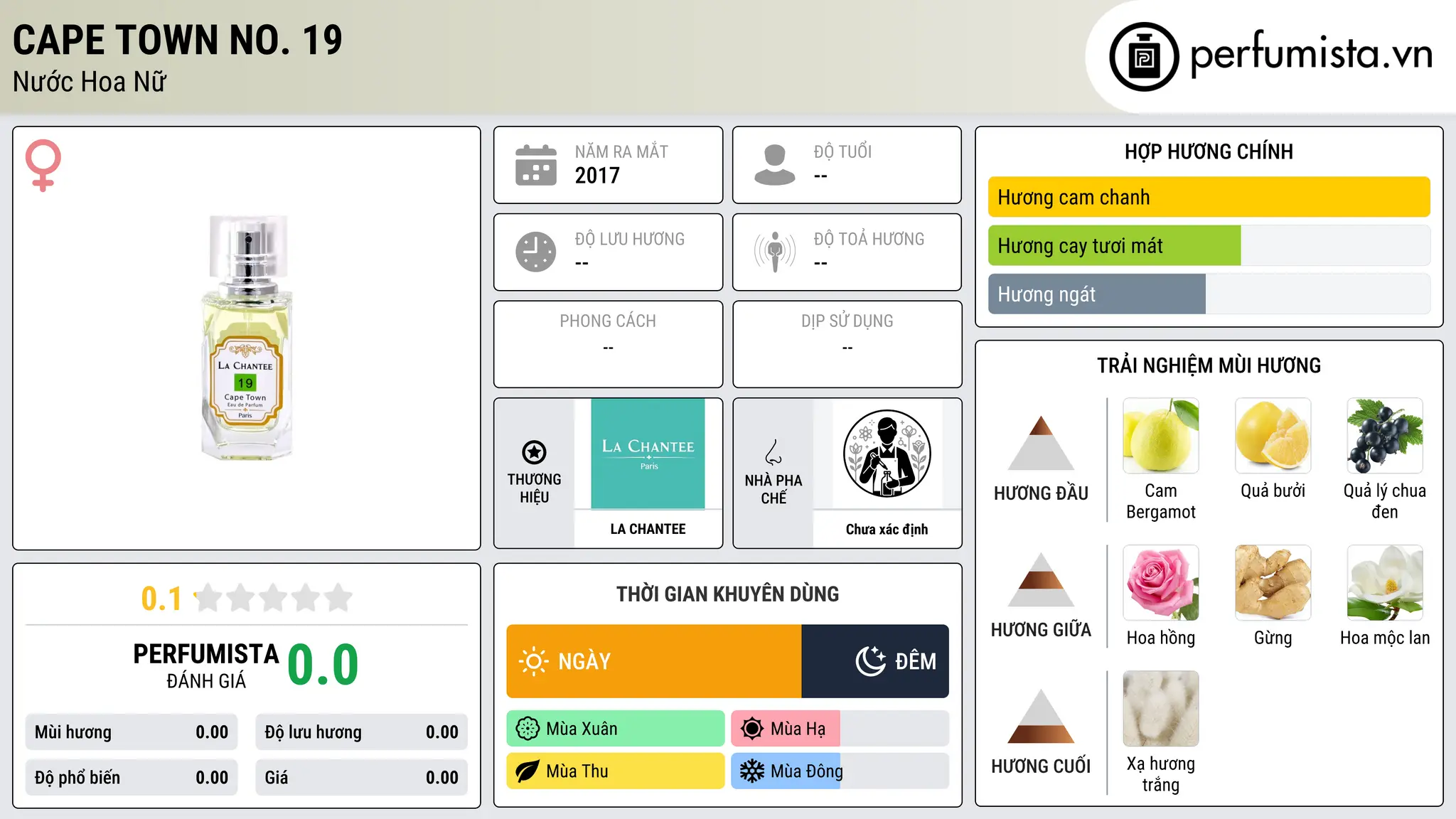Click the Mùa Xuân season bar

pos(616,729)
